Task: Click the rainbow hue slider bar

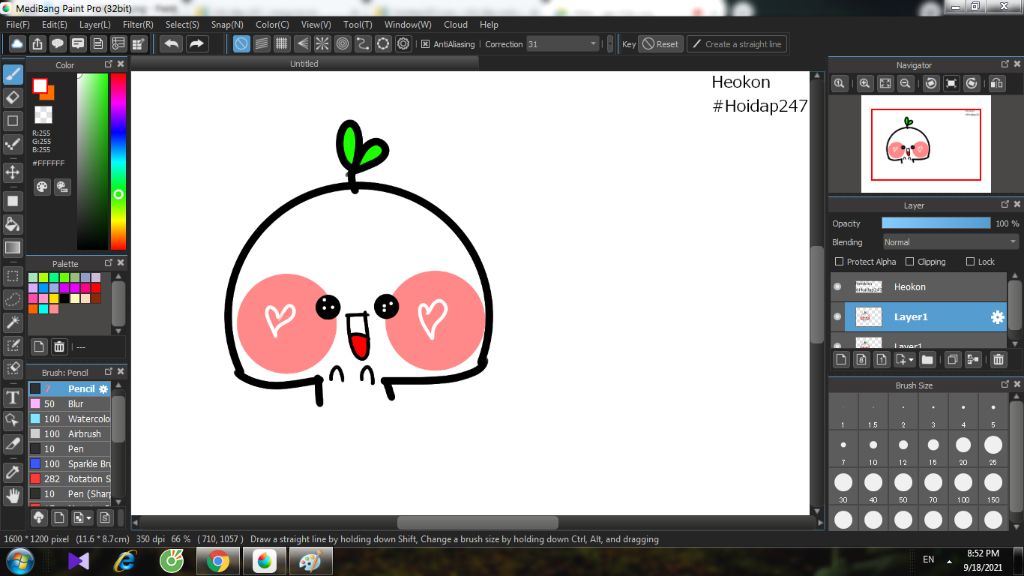Action: tap(118, 161)
